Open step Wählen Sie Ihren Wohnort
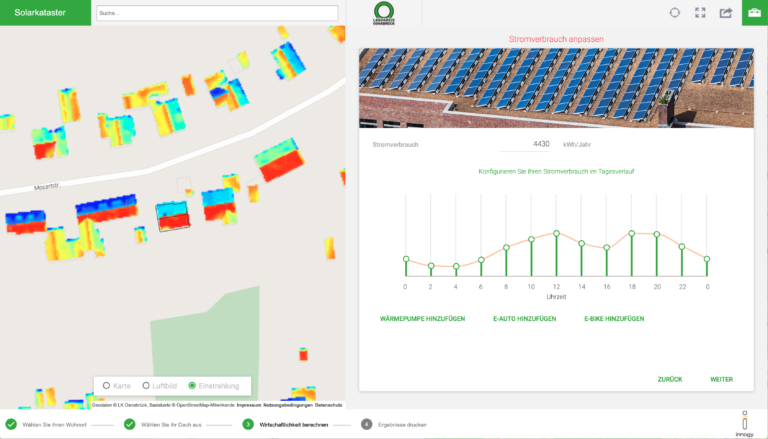768x439 pixels. click(54, 425)
